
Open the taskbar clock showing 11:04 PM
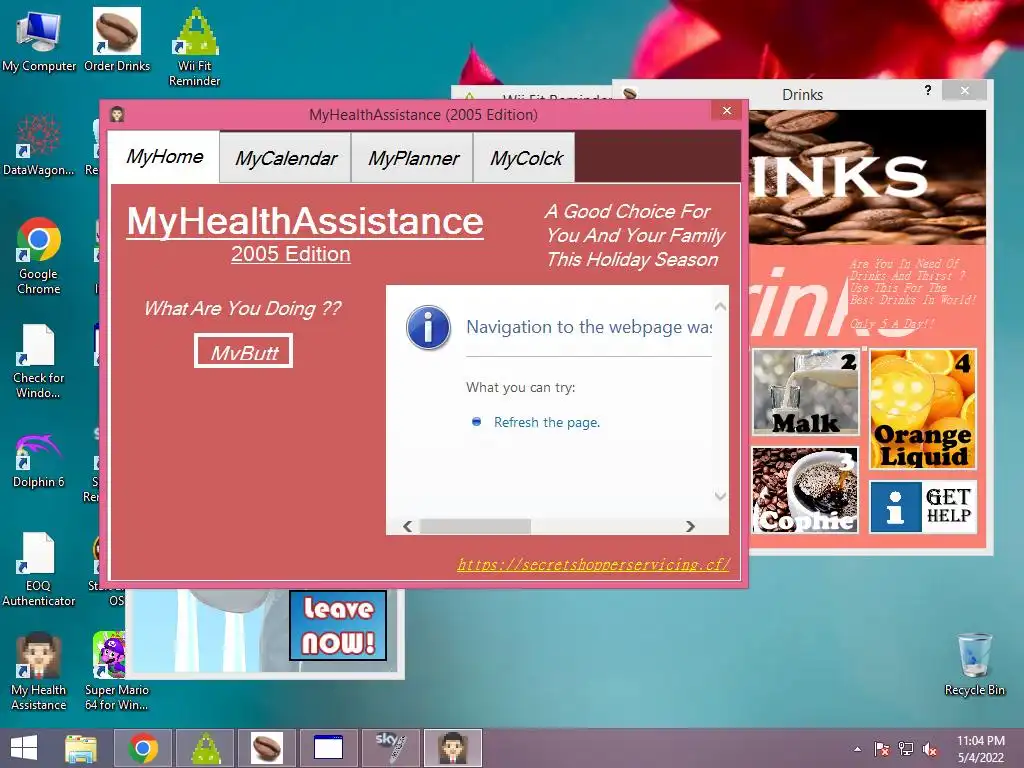click(x=980, y=749)
